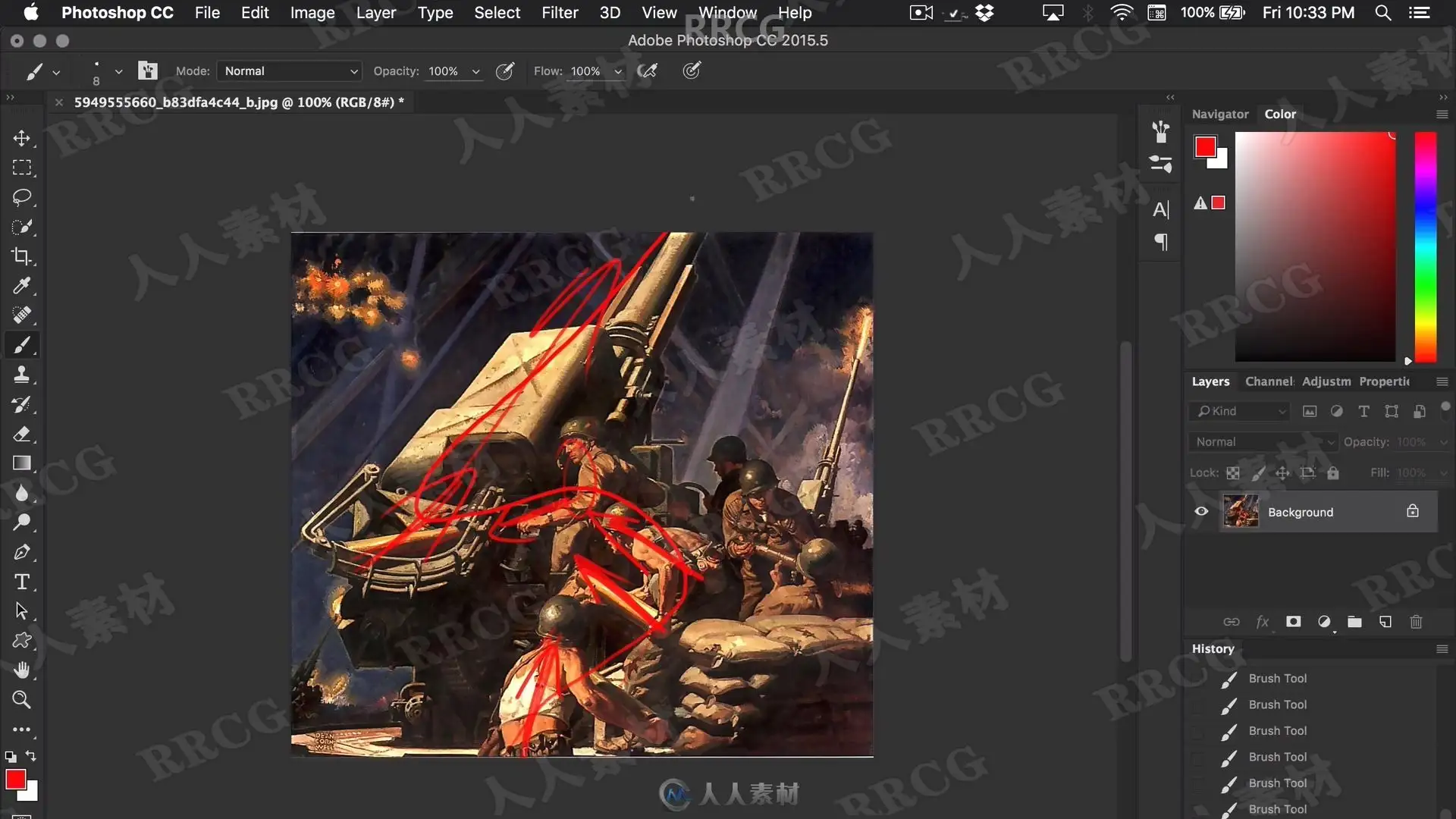
Task: Select the Gradient tool
Action: [21, 463]
